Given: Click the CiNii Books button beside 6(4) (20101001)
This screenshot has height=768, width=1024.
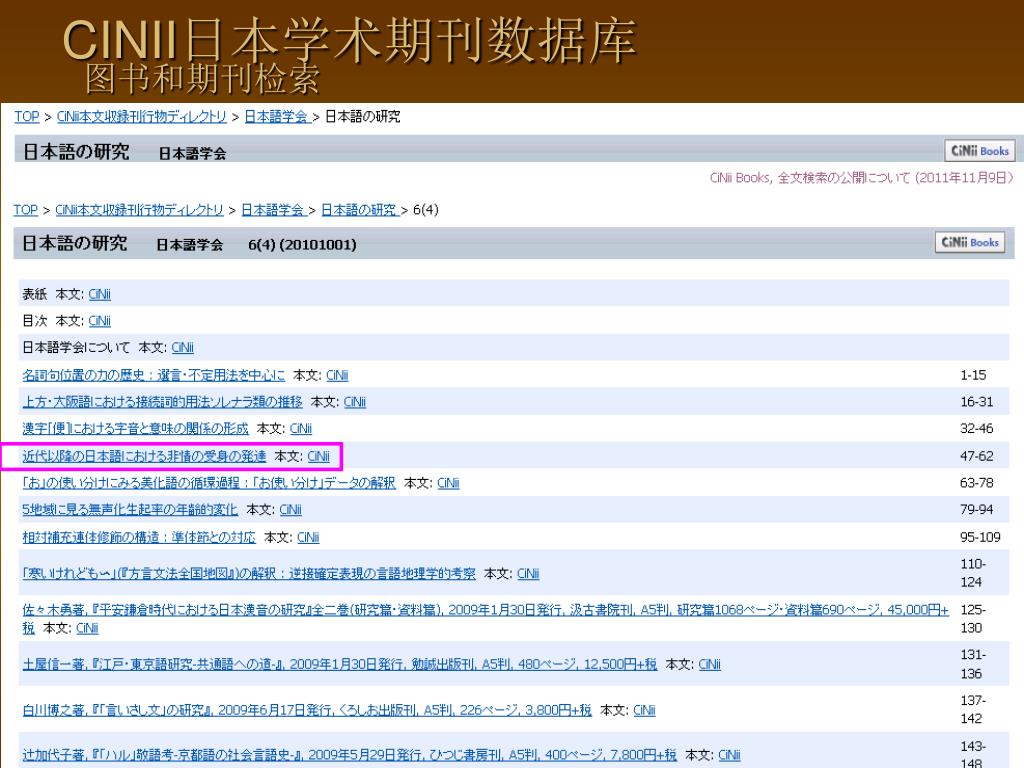Looking at the screenshot, I should click(970, 242).
